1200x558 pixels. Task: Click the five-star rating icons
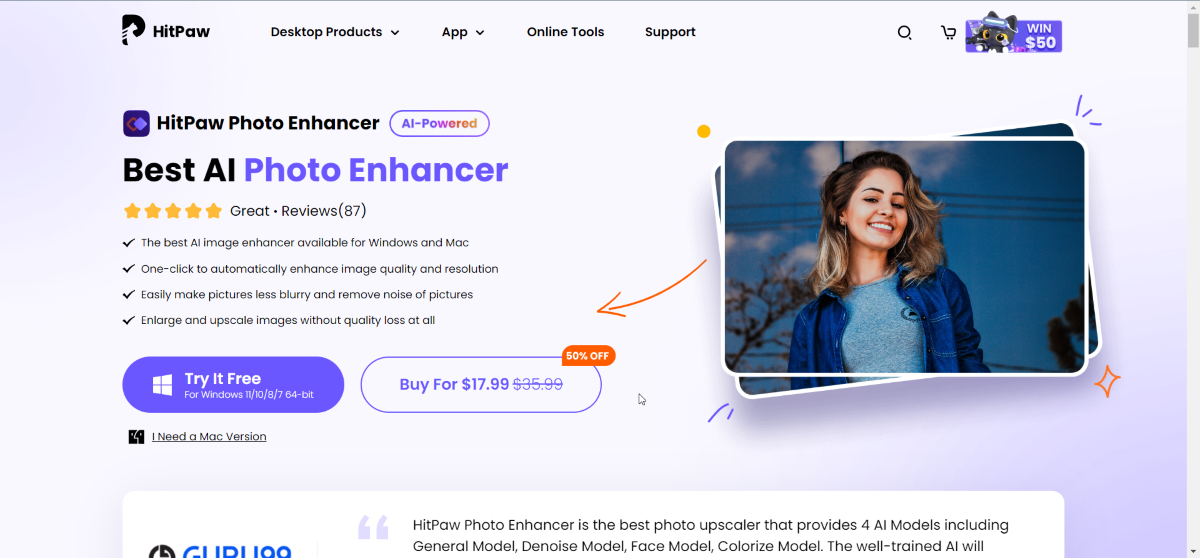click(x=172, y=211)
